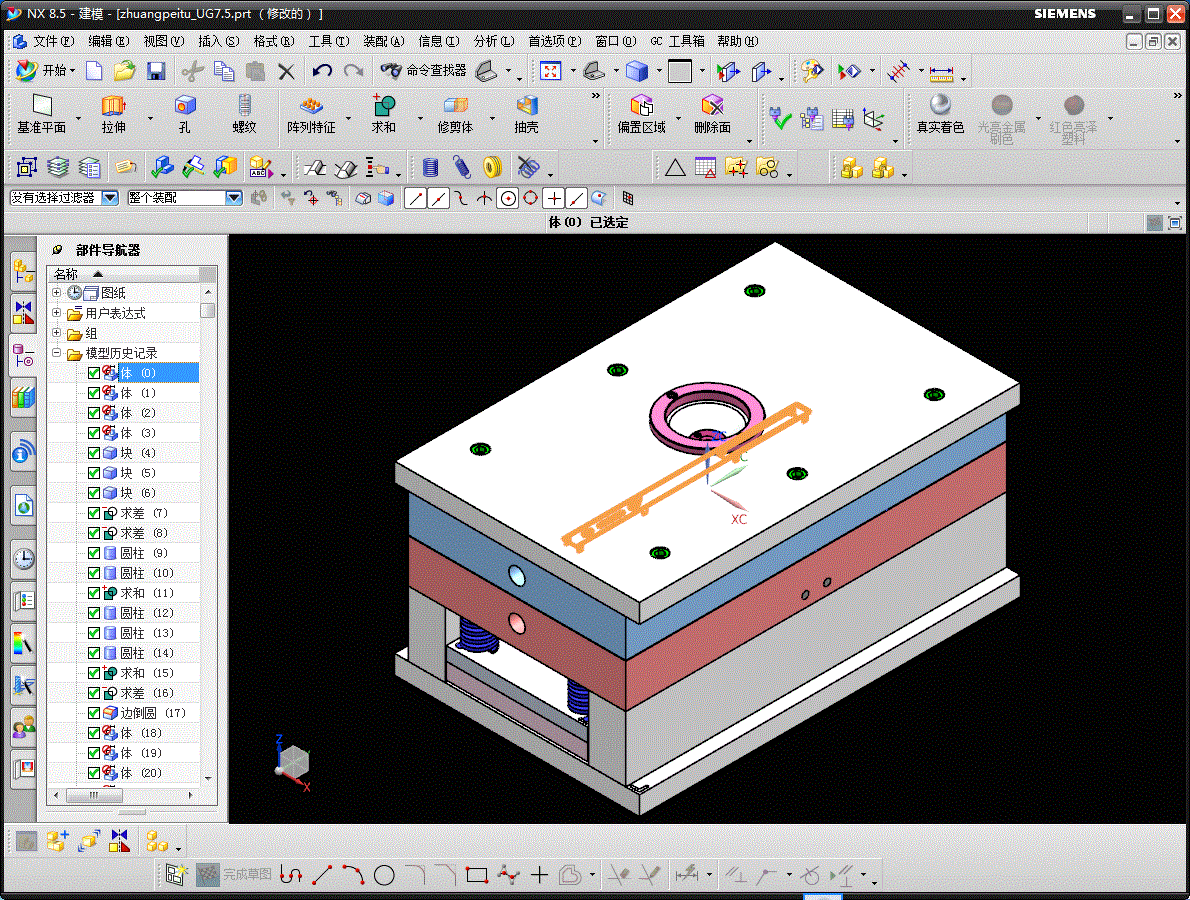Image resolution: width=1190 pixels, height=900 pixels.
Task: Click the Unite (求和) tool
Action: 383,114
